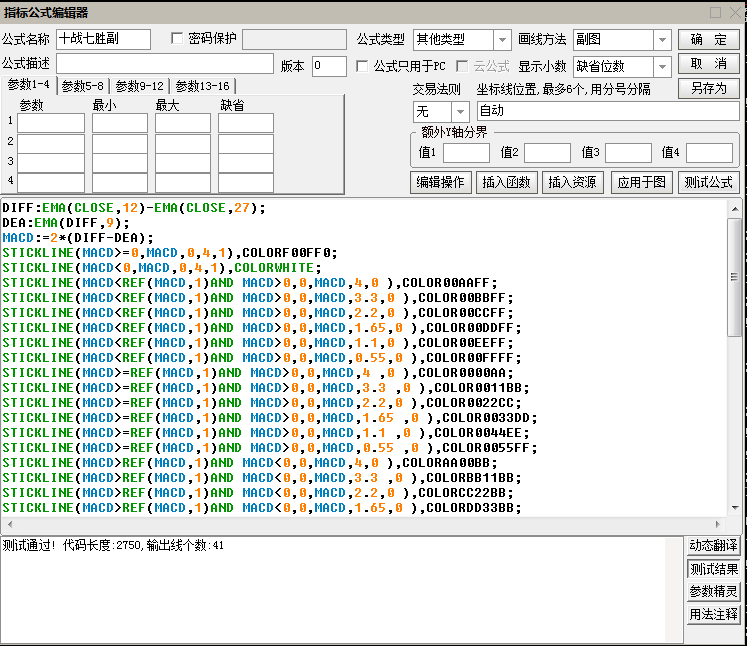Click the DEA:EMA(DIFF,9) code line
The image size is (747, 646).
tap(66, 223)
